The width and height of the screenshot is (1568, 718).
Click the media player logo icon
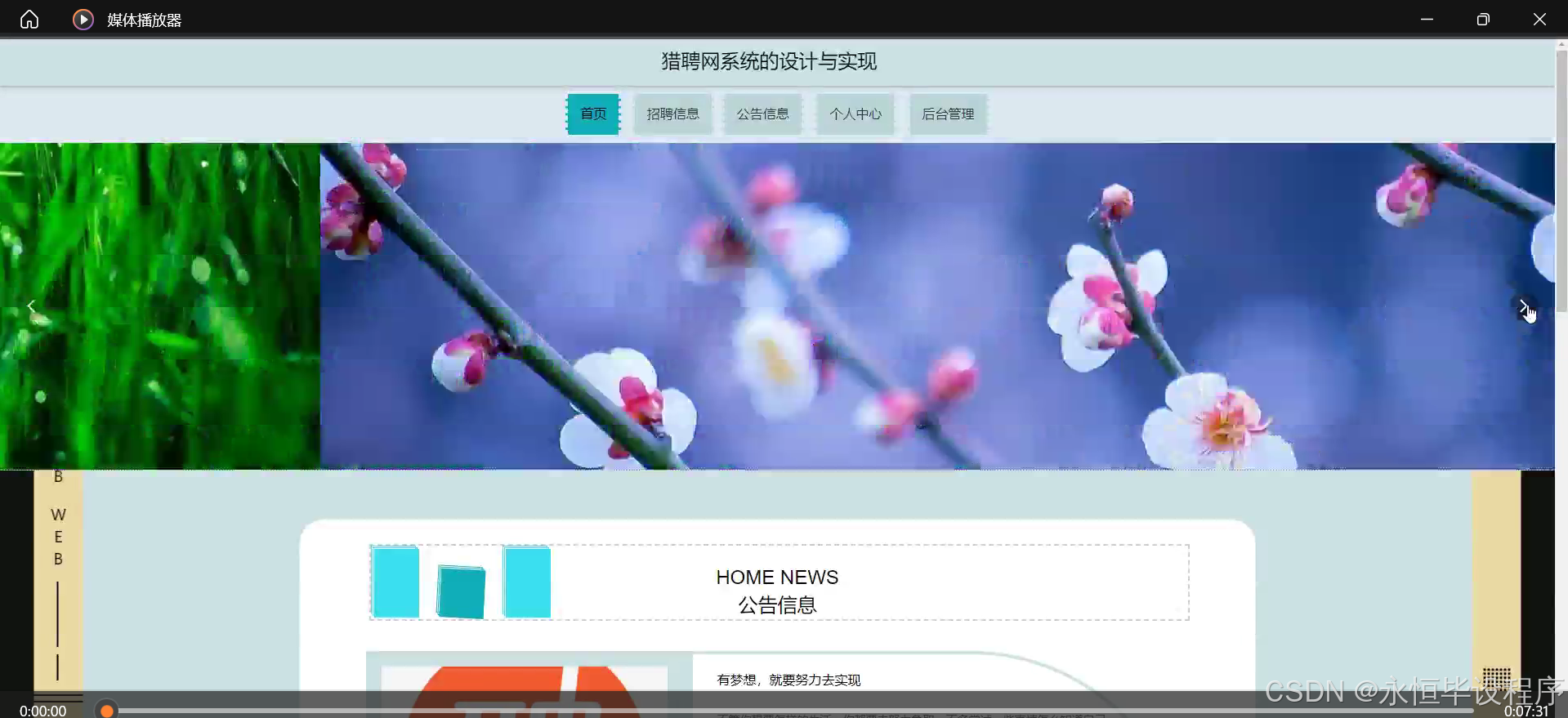click(x=83, y=19)
